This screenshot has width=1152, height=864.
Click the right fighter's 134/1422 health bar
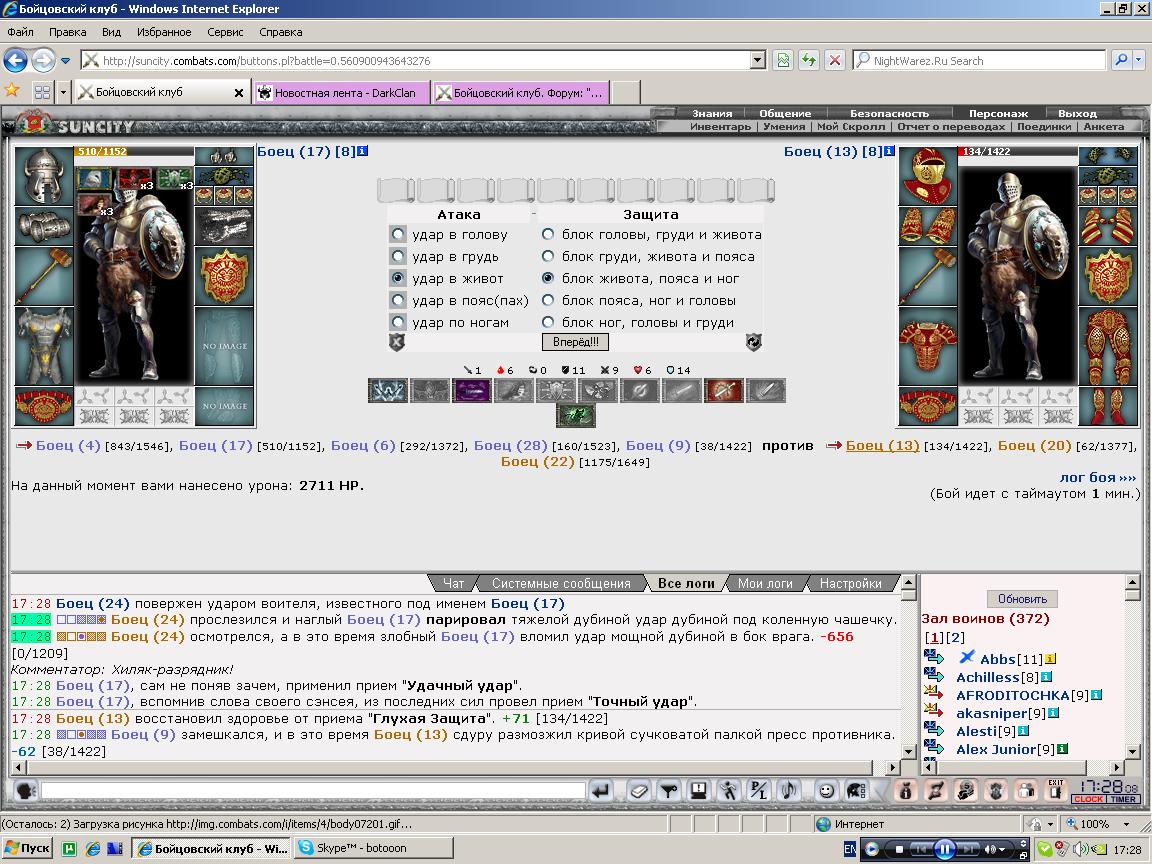1018,151
